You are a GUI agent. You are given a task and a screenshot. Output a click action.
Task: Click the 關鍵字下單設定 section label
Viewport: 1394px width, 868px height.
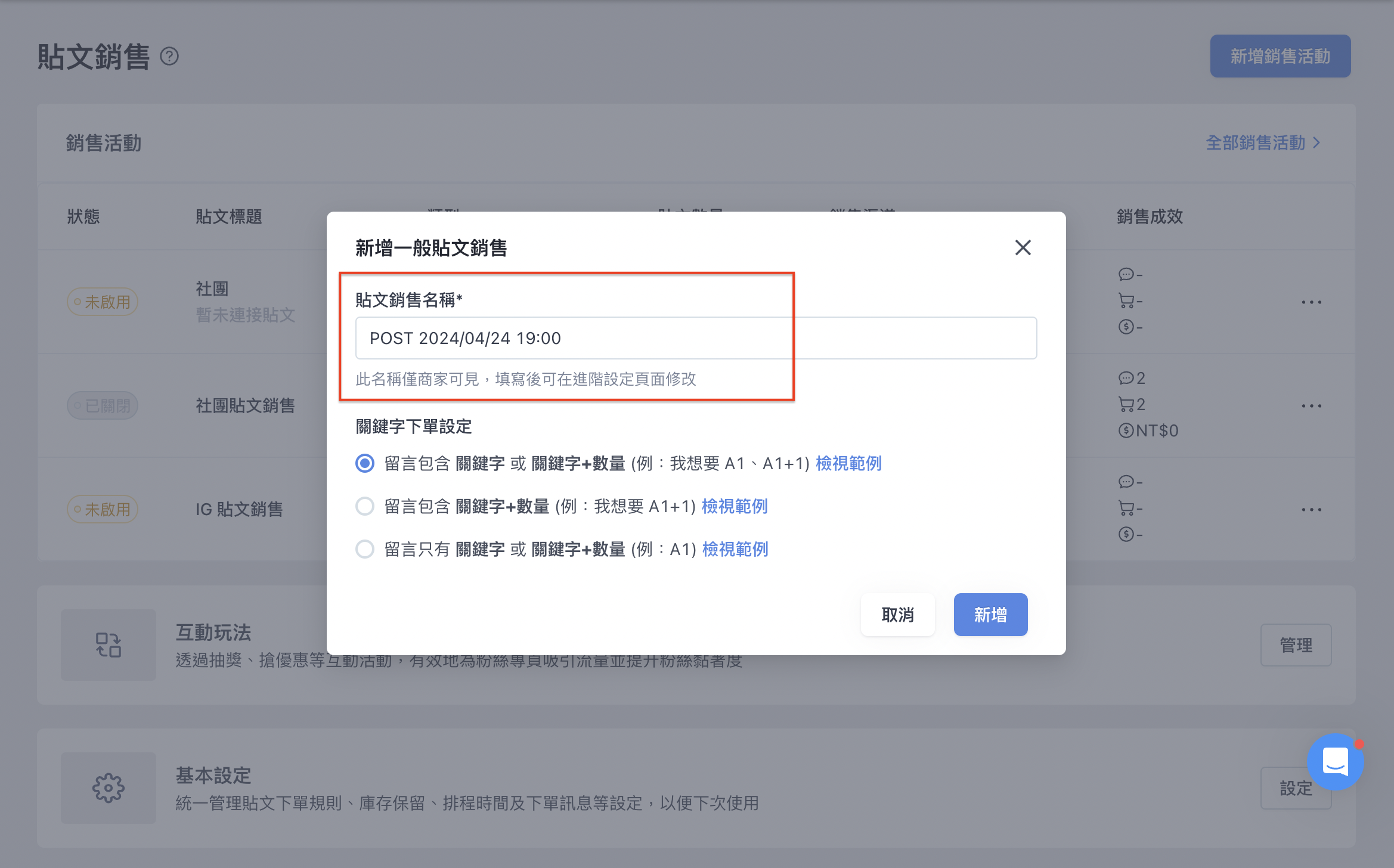coord(414,427)
